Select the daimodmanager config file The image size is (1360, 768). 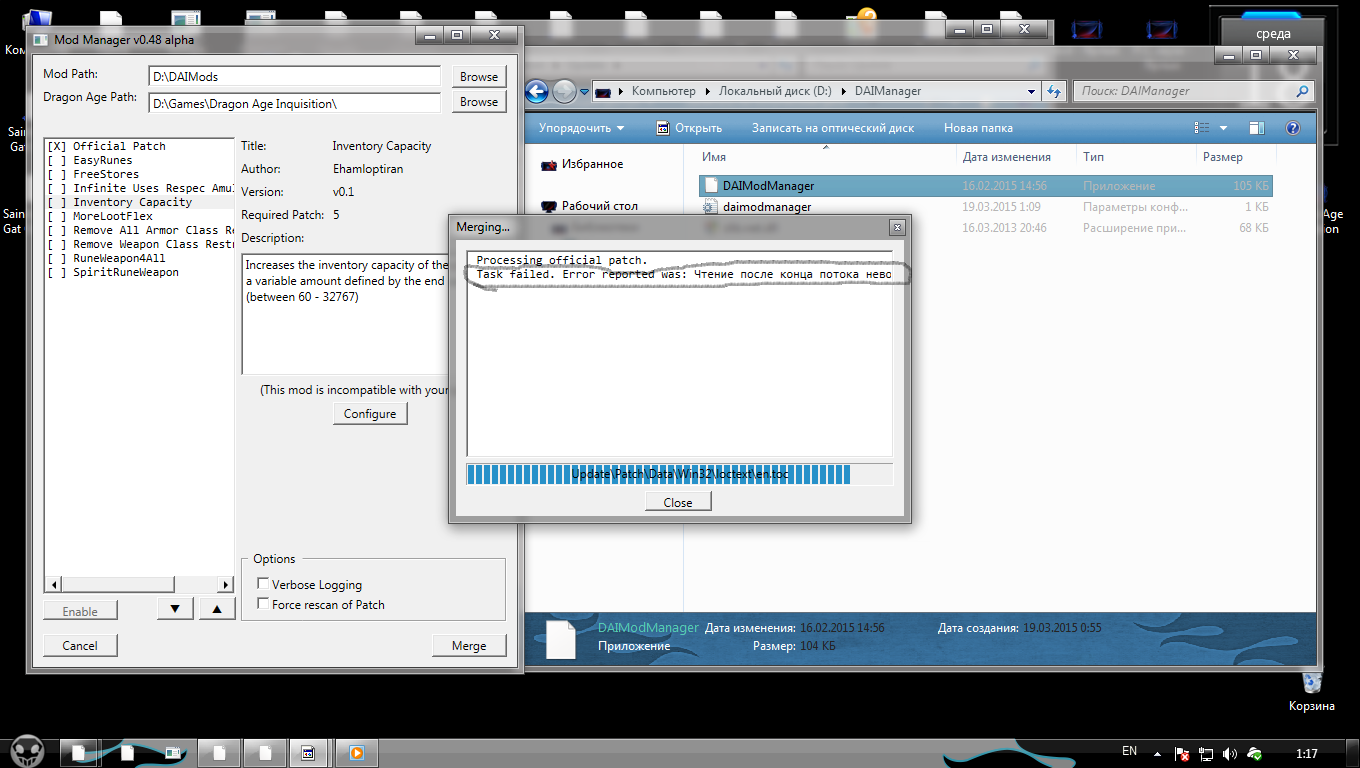tap(985, 207)
